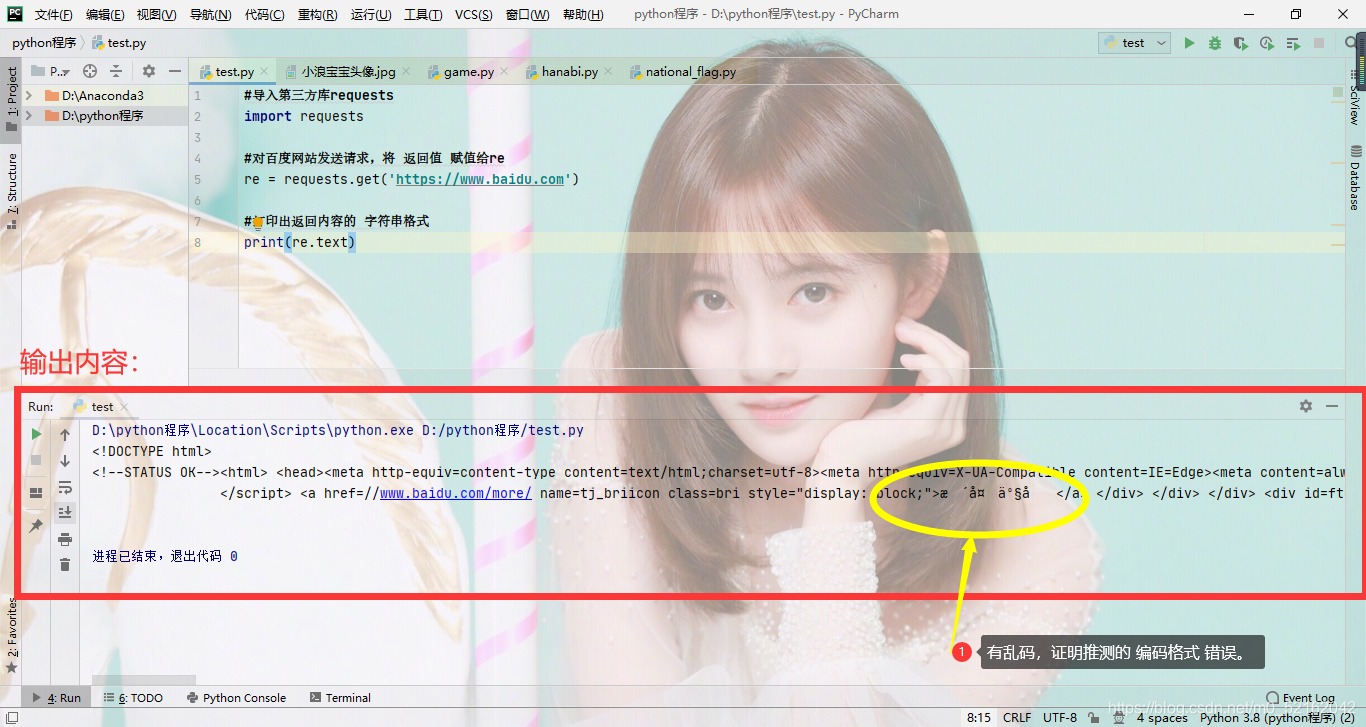Screen dimensions: 1366x727
Task: Click the top toolbar stop button
Action: click(1319, 43)
